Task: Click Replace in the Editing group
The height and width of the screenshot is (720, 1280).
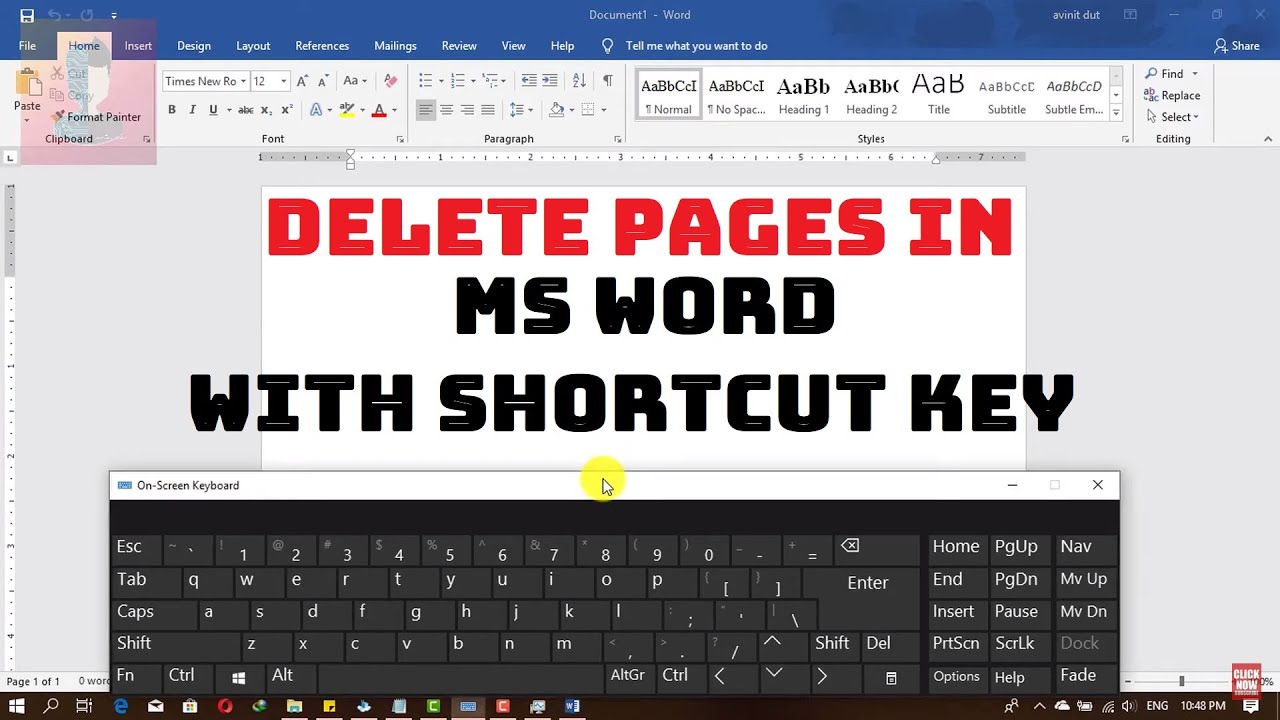Action: 1172,96
